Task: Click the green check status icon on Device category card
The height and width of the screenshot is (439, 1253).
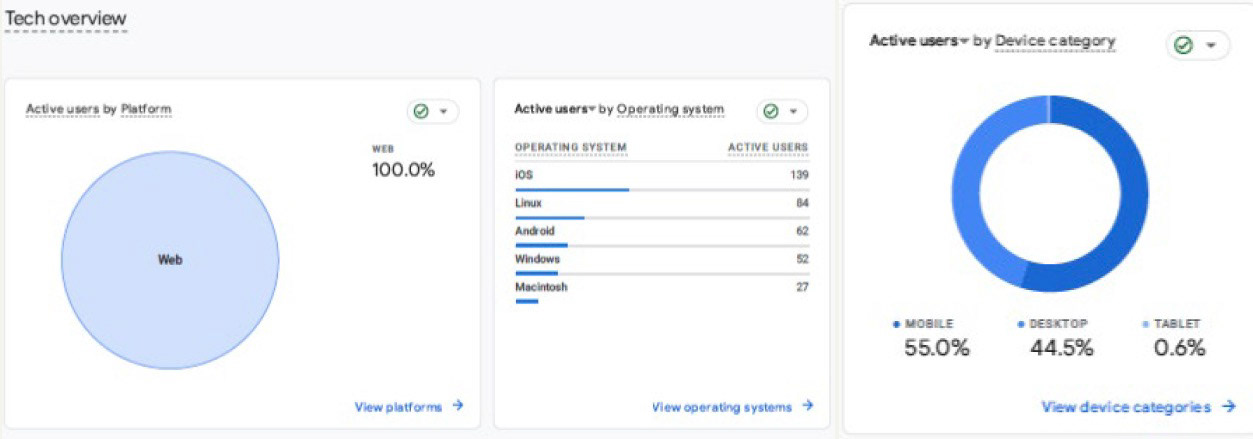Action: coord(1183,45)
